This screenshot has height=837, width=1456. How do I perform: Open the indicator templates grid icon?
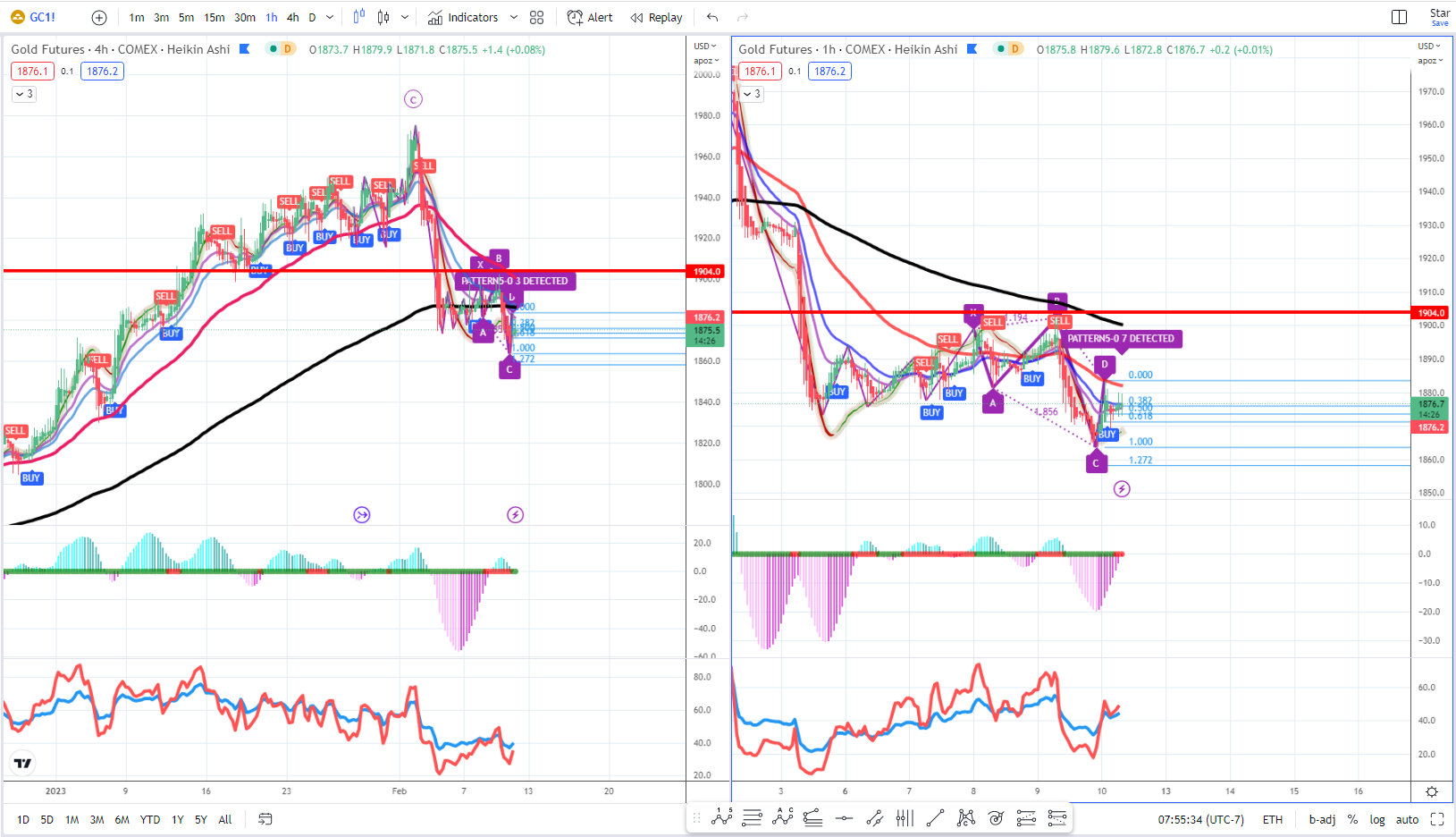point(536,17)
